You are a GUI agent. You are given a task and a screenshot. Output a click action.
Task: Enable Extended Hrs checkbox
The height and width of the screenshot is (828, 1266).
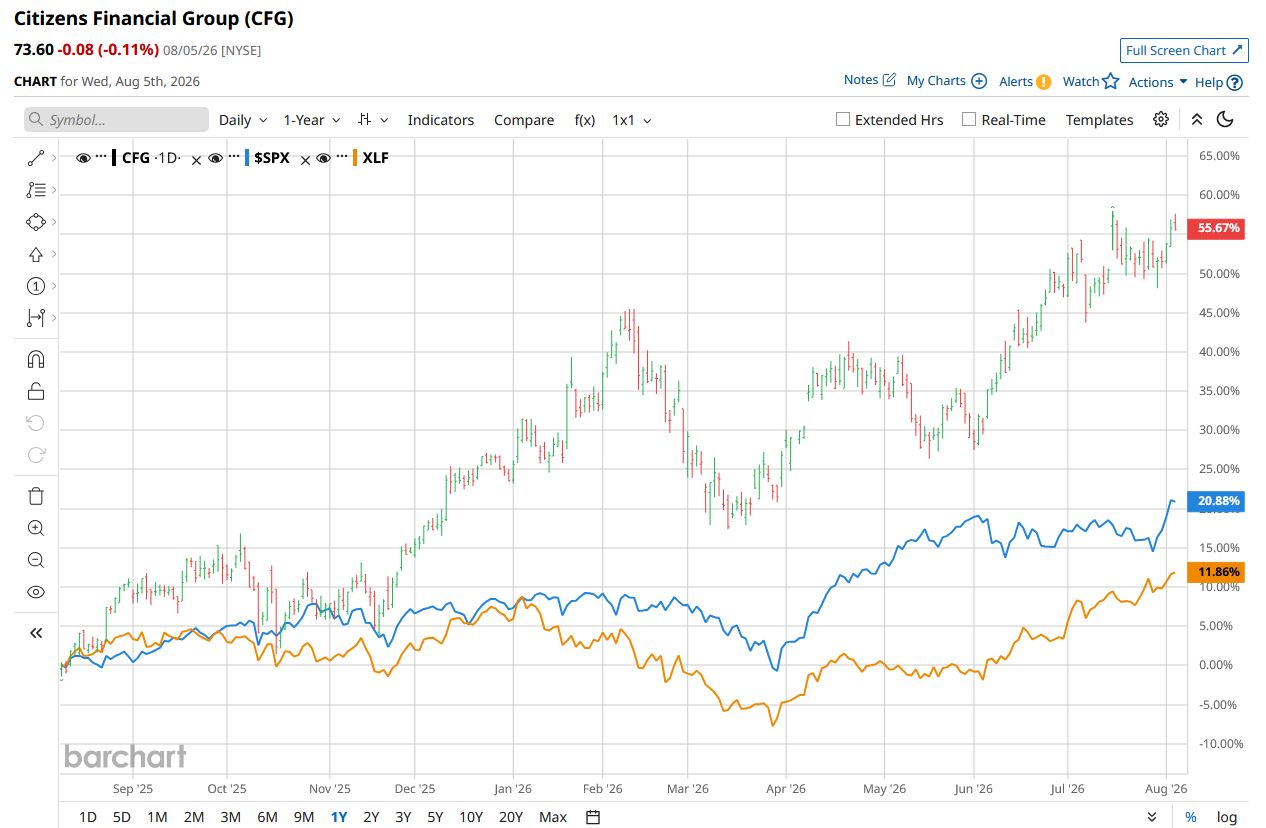pyautogui.click(x=843, y=119)
